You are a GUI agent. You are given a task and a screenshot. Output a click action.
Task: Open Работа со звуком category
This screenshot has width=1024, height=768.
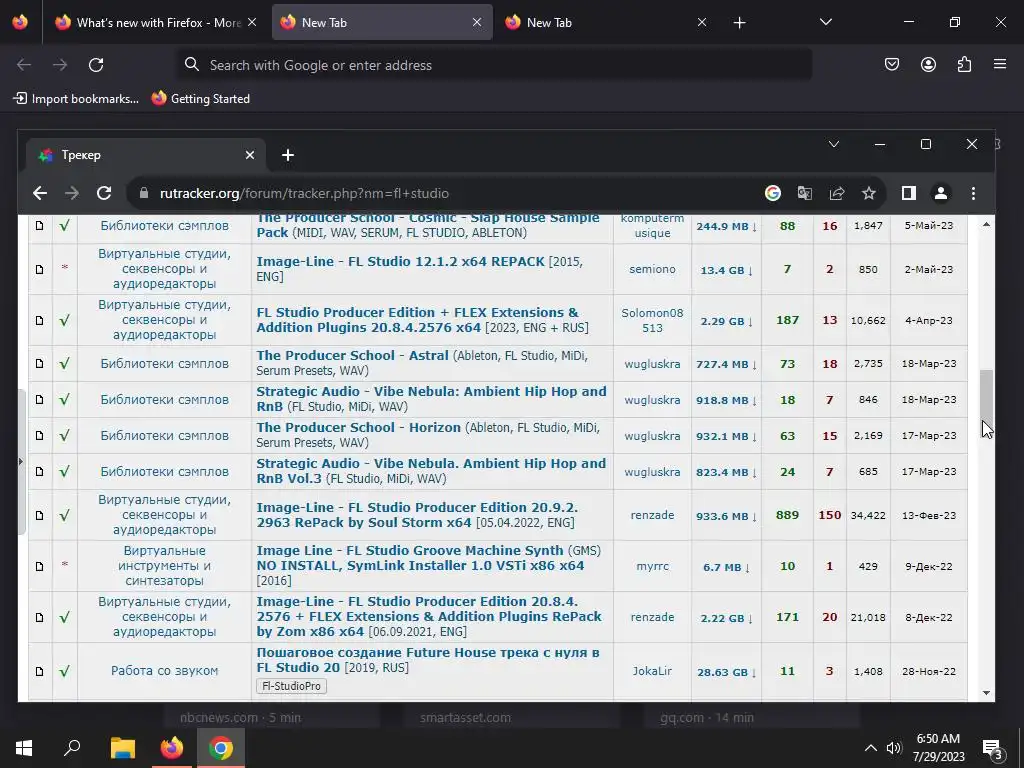click(x=165, y=671)
